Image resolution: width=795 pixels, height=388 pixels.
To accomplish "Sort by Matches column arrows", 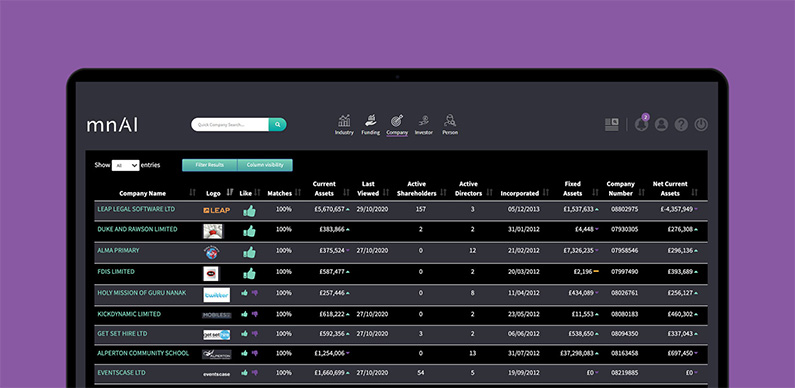I will click(298, 193).
